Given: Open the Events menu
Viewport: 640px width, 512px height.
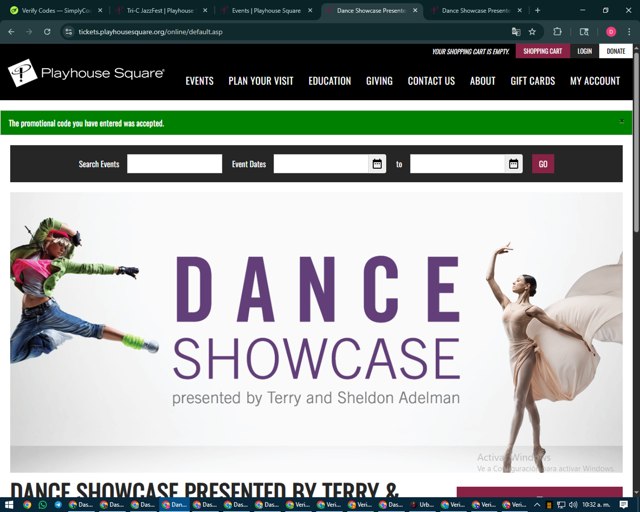Looking at the screenshot, I should pos(200,81).
